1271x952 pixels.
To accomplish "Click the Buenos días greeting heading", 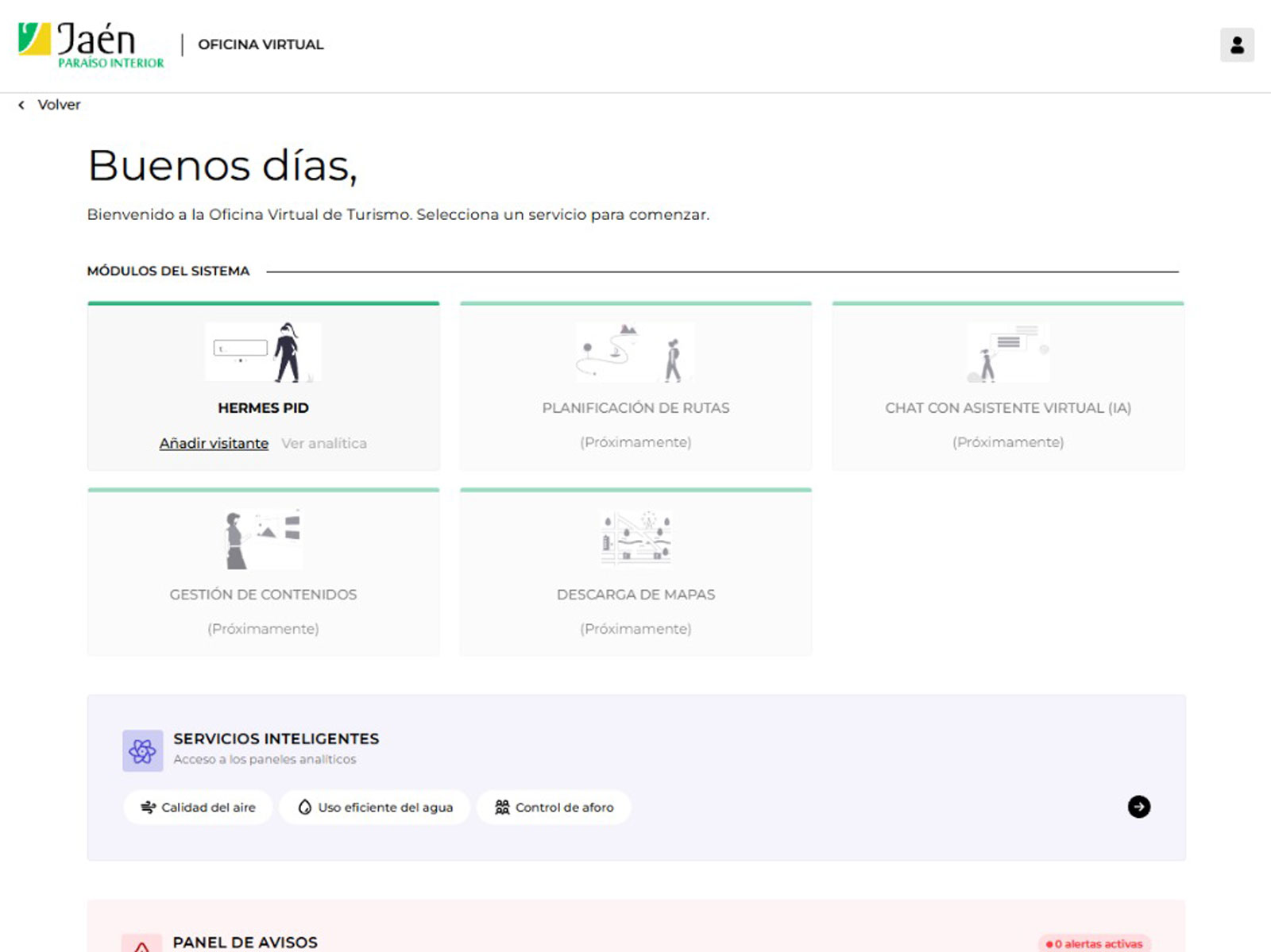I will pyautogui.click(x=222, y=166).
